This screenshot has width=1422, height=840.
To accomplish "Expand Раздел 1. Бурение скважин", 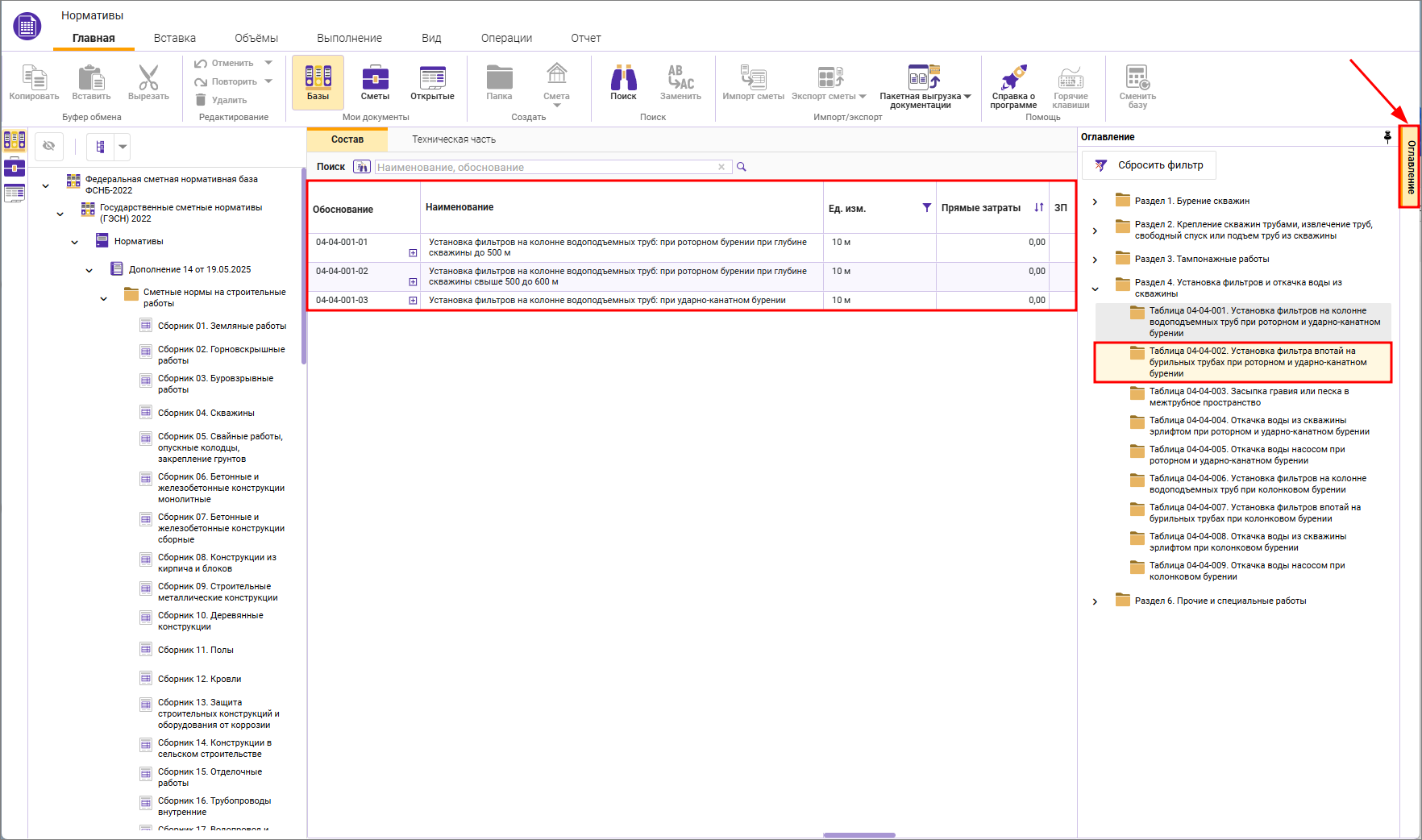I will [1095, 202].
